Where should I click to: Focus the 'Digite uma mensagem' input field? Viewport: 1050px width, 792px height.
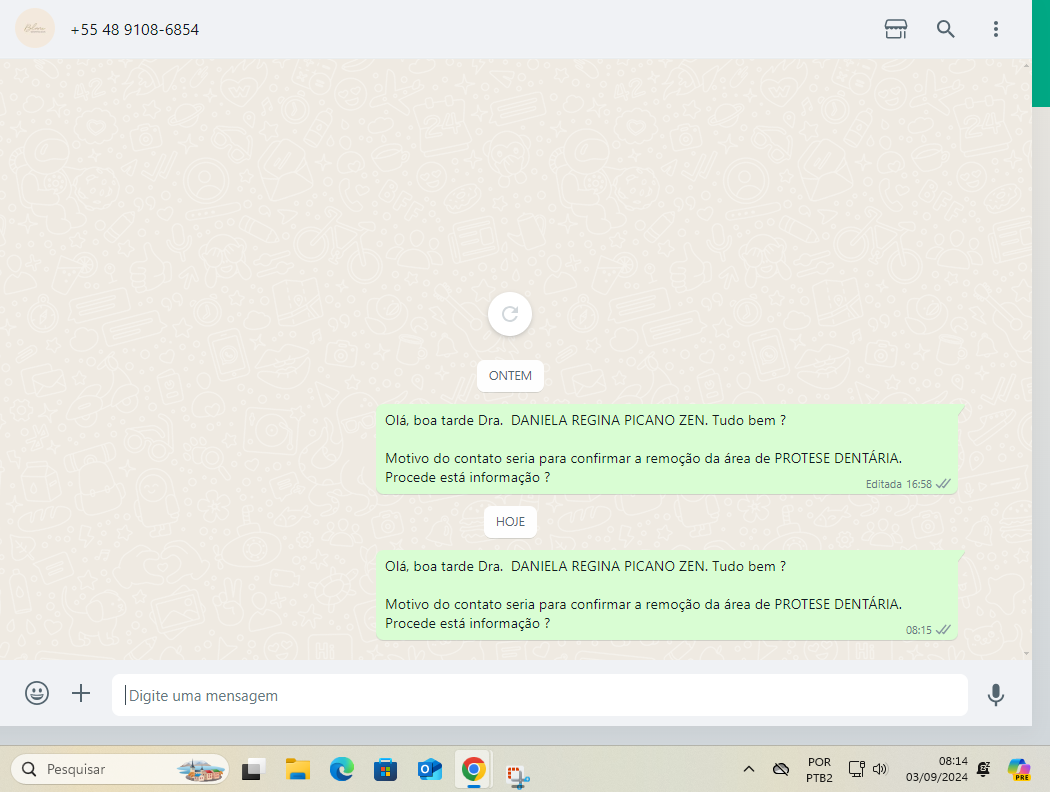pos(540,695)
